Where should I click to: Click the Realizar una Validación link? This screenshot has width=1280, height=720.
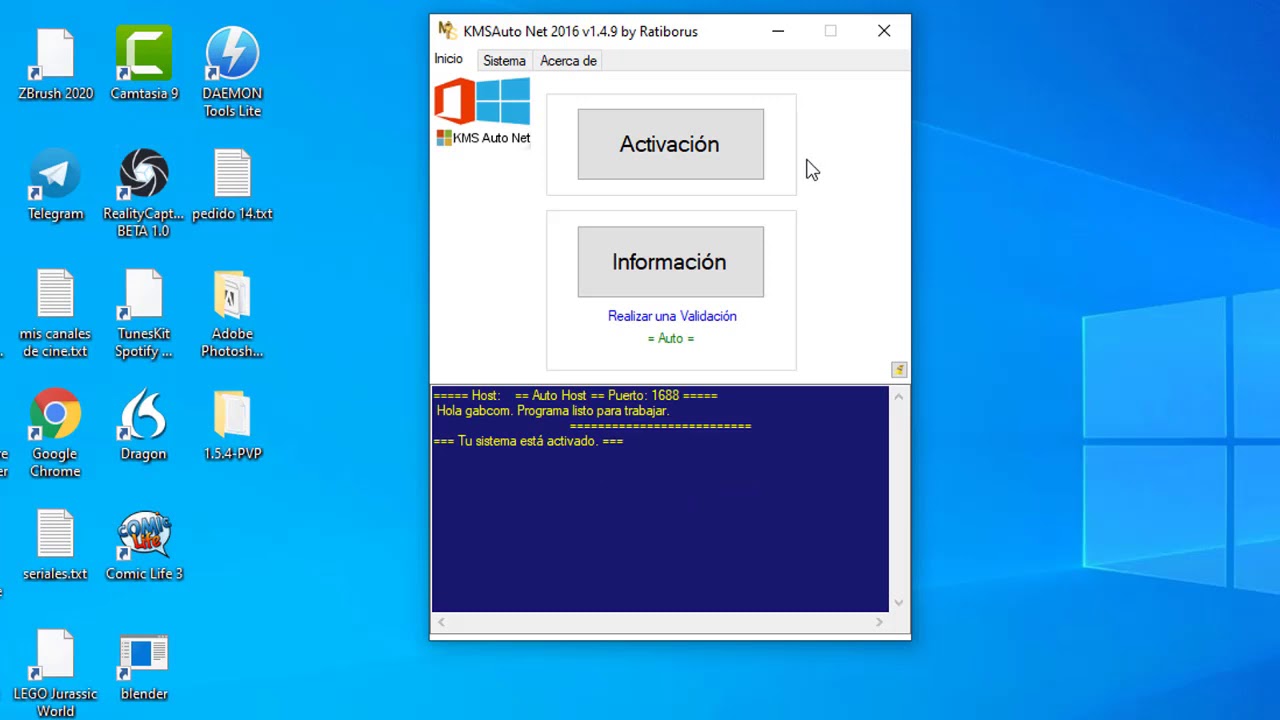[672, 316]
